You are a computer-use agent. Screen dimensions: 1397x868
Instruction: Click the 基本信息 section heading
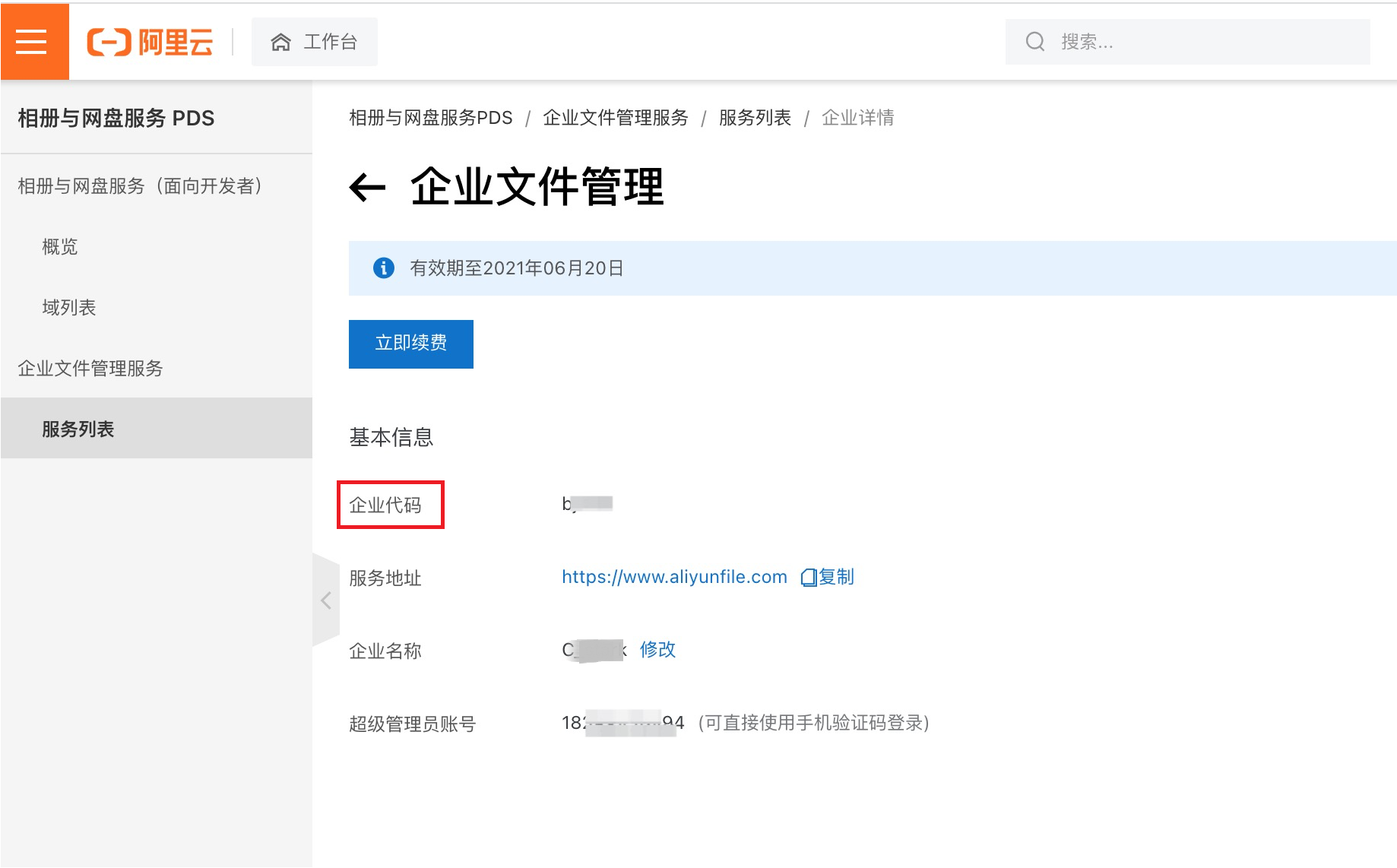coord(391,437)
